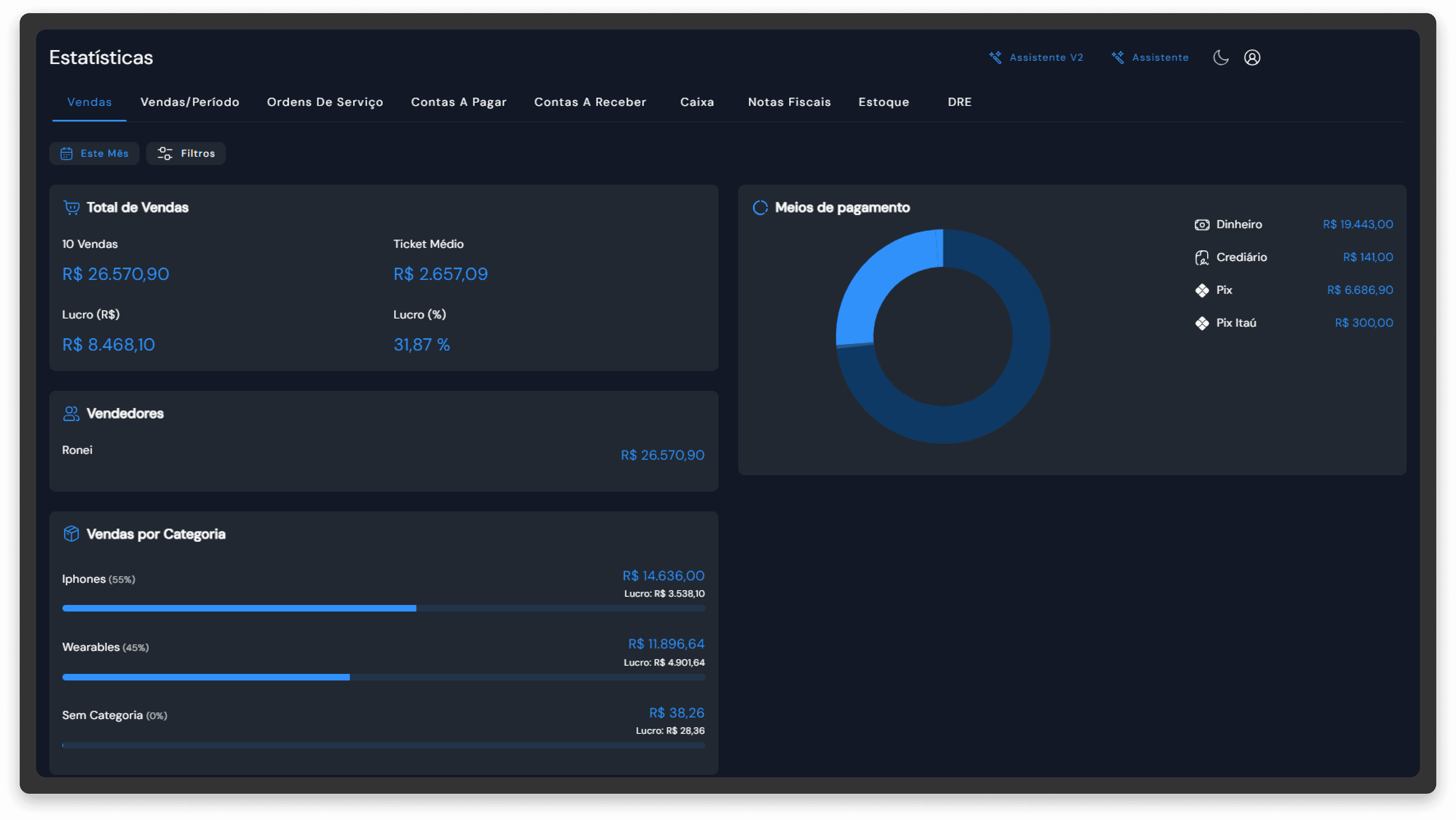Click the Pix Itaú diamond icon
The height and width of the screenshot is (820, 1456).
[x=1202, y=323]
